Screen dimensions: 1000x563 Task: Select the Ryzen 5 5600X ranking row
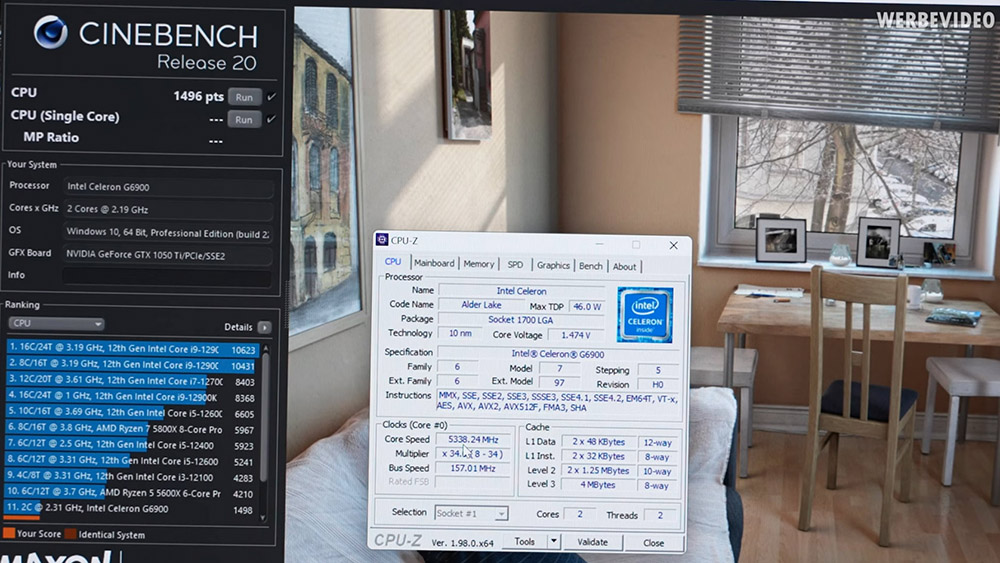(x=131, y=493)
